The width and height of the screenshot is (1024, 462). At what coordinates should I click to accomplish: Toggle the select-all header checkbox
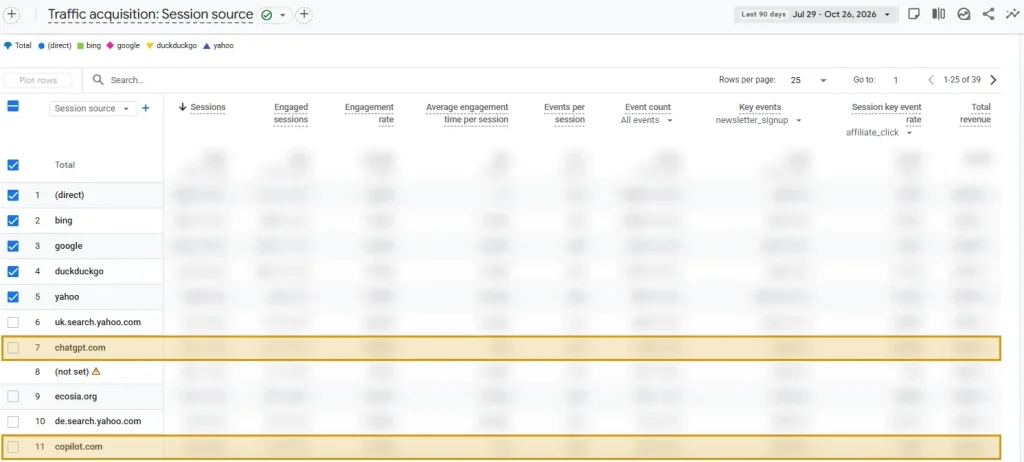pos(12,106)
